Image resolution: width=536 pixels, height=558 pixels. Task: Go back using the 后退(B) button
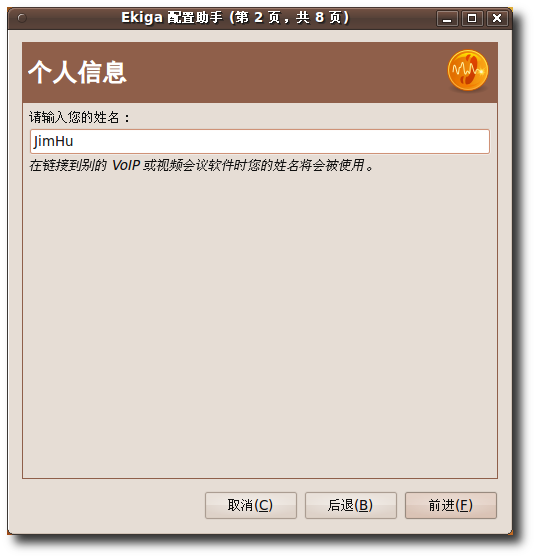point(351,505)
